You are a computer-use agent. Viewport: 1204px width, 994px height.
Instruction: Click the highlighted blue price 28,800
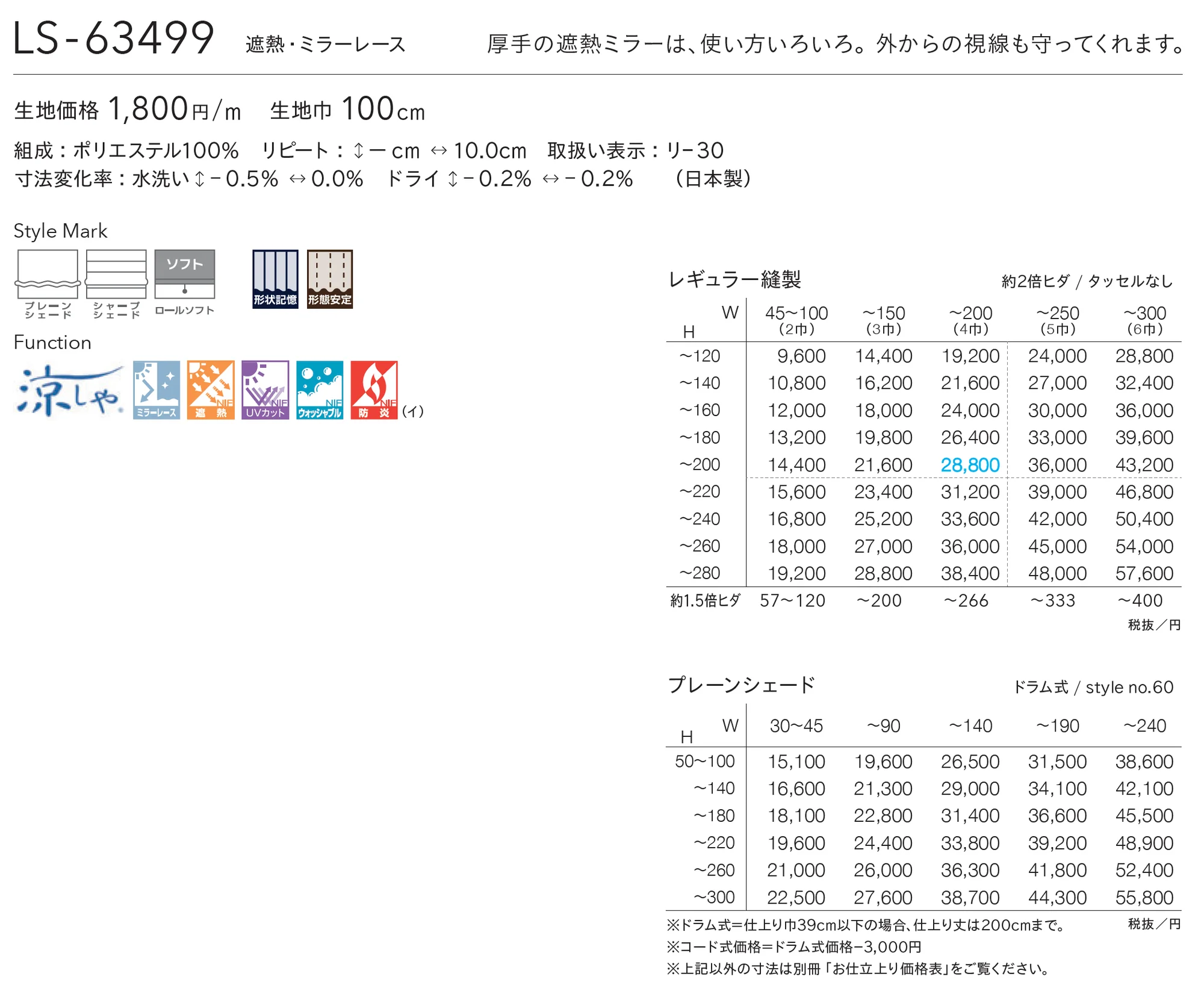coord(970,465)
